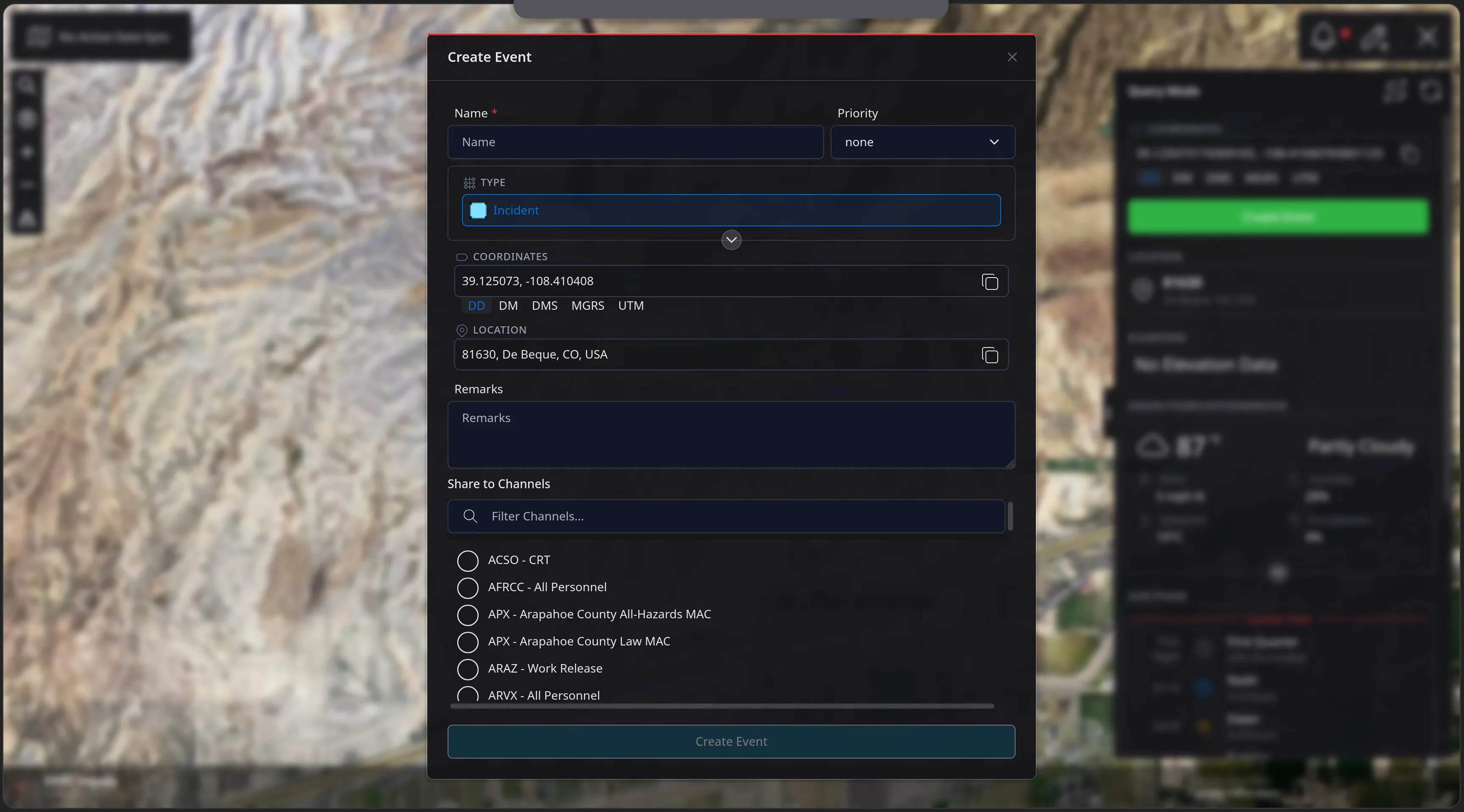Click the Create Event submit button
Viewport: 1464px width, 812px height.
pos(731,742)
